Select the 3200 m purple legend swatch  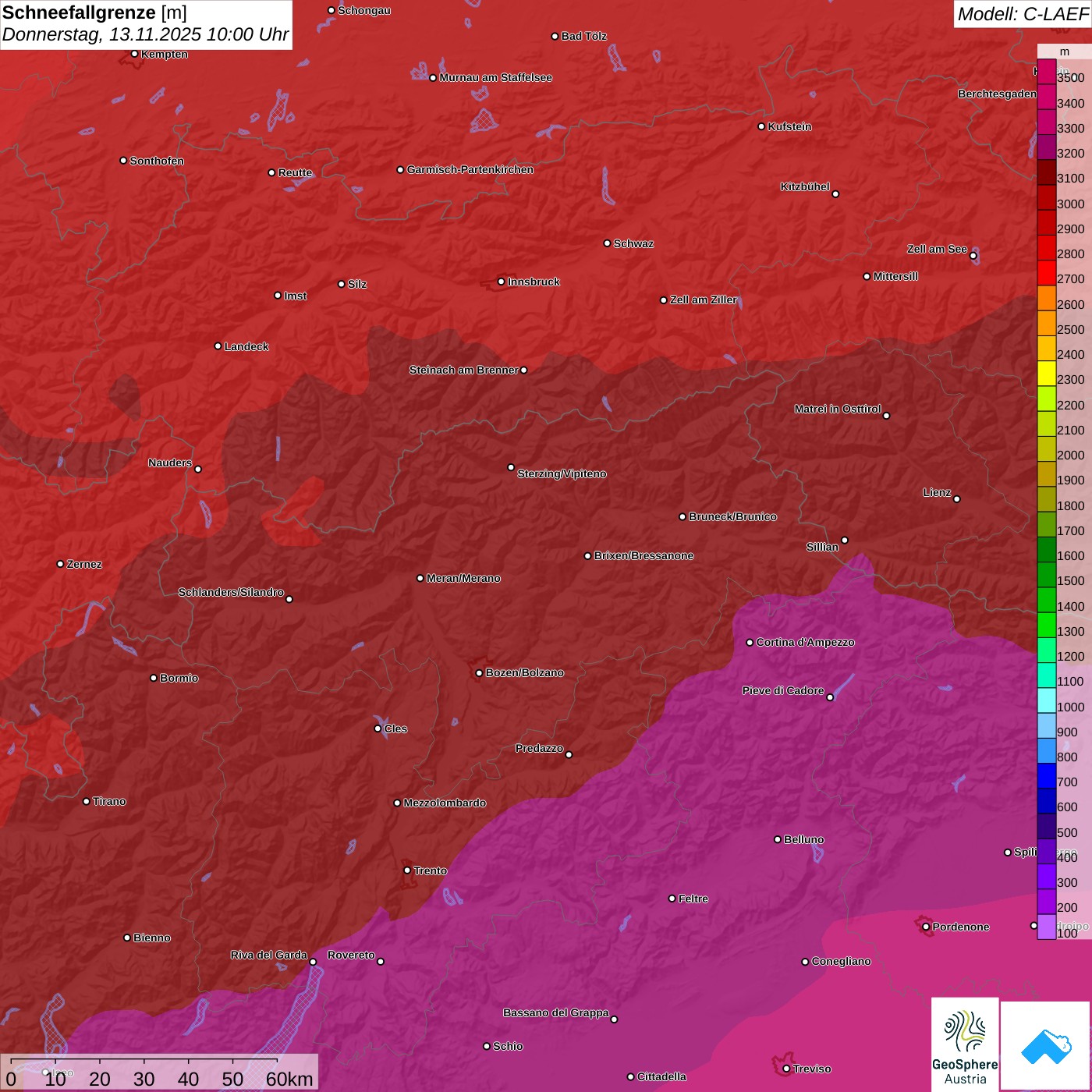pos(1047,147)
